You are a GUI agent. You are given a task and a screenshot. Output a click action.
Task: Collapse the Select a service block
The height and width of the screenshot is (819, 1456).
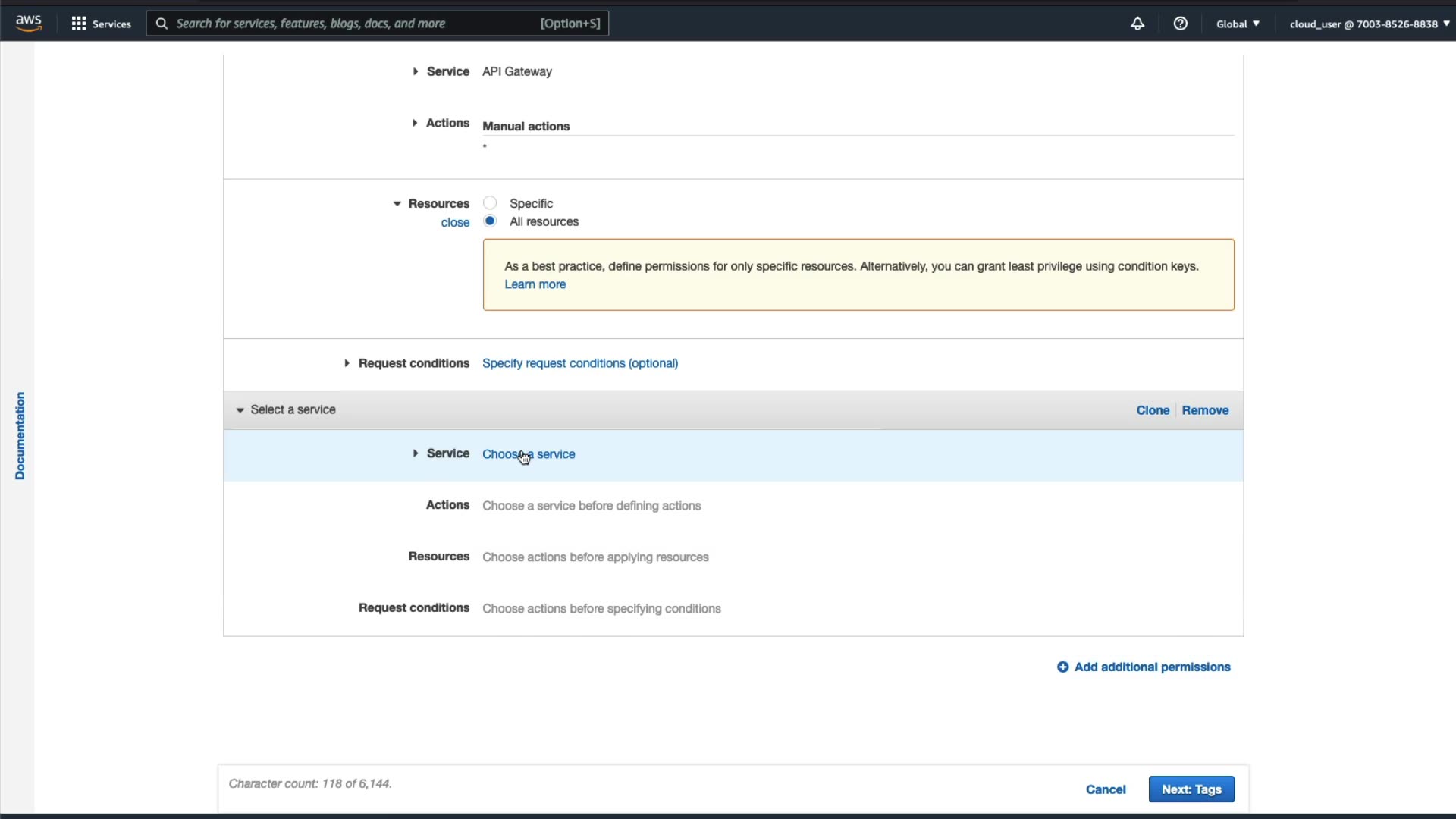(240, 410)
